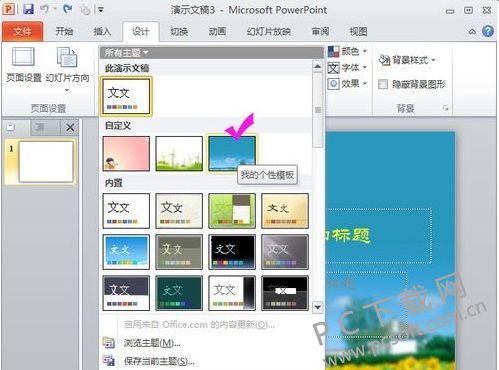
Task: Apply the black built-in theme with white 文文
Action: click(232, 252)
